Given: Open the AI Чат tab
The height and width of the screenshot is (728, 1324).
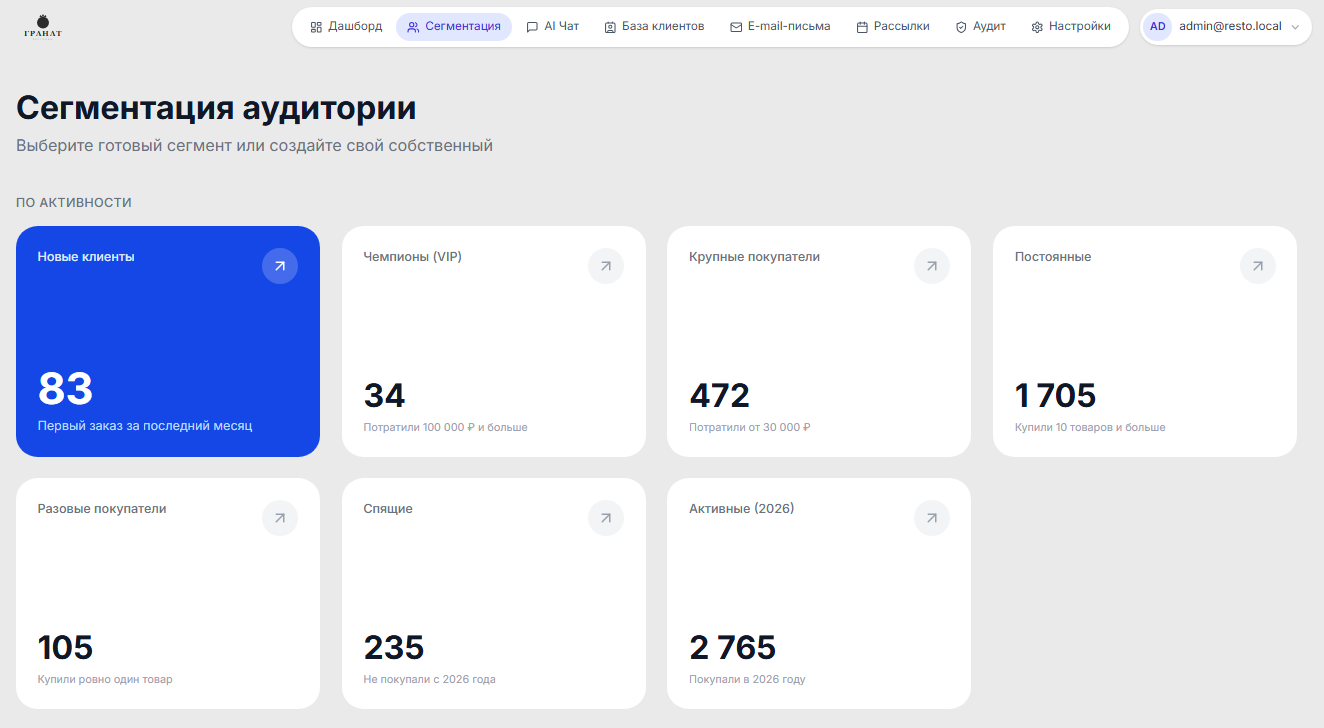Looking at the screenshot, I should (x=553, y=27).
